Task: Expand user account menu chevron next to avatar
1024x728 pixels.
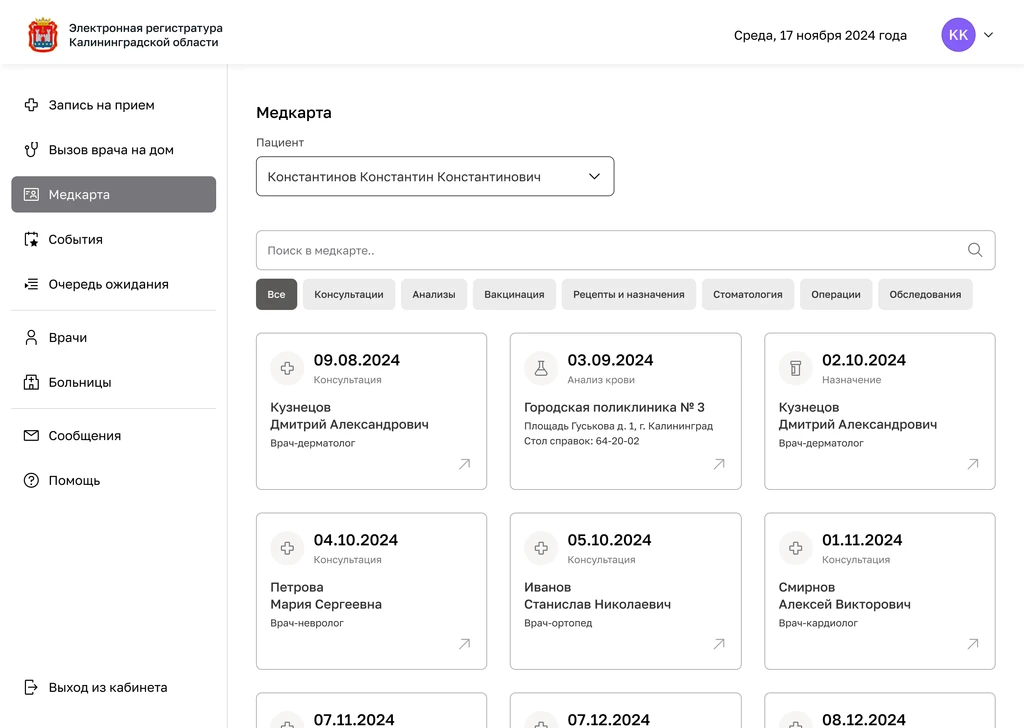Action: [989, 35]
